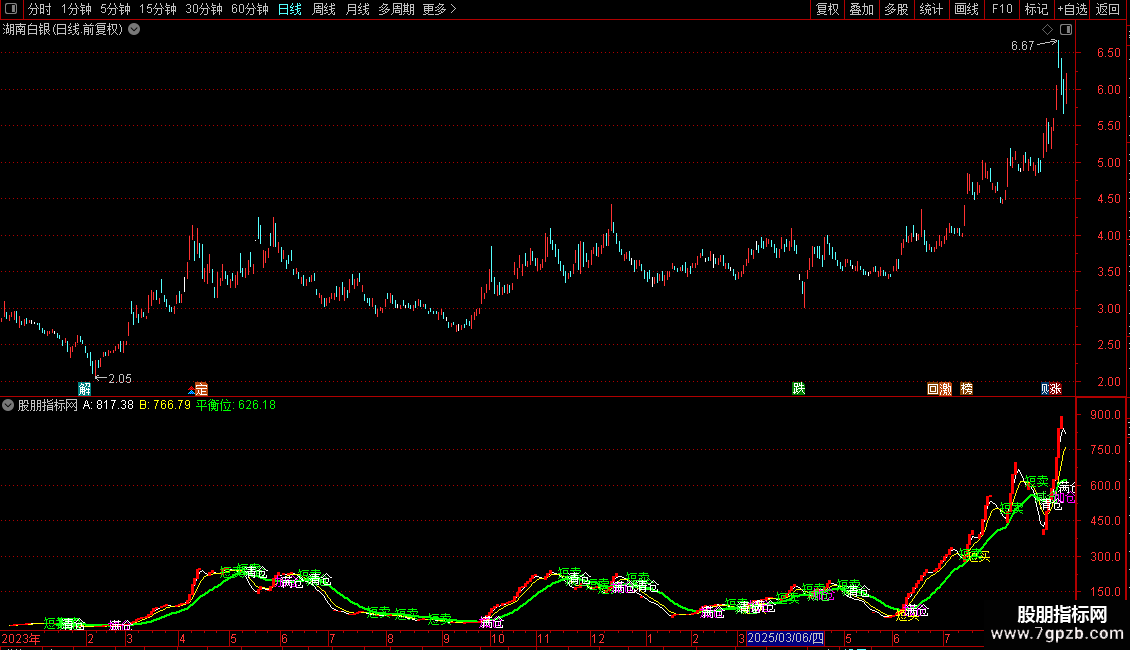Click the B: 766.79 indicator value
Viewport: 1130px width, 650px height.
[x=165, y=405]
